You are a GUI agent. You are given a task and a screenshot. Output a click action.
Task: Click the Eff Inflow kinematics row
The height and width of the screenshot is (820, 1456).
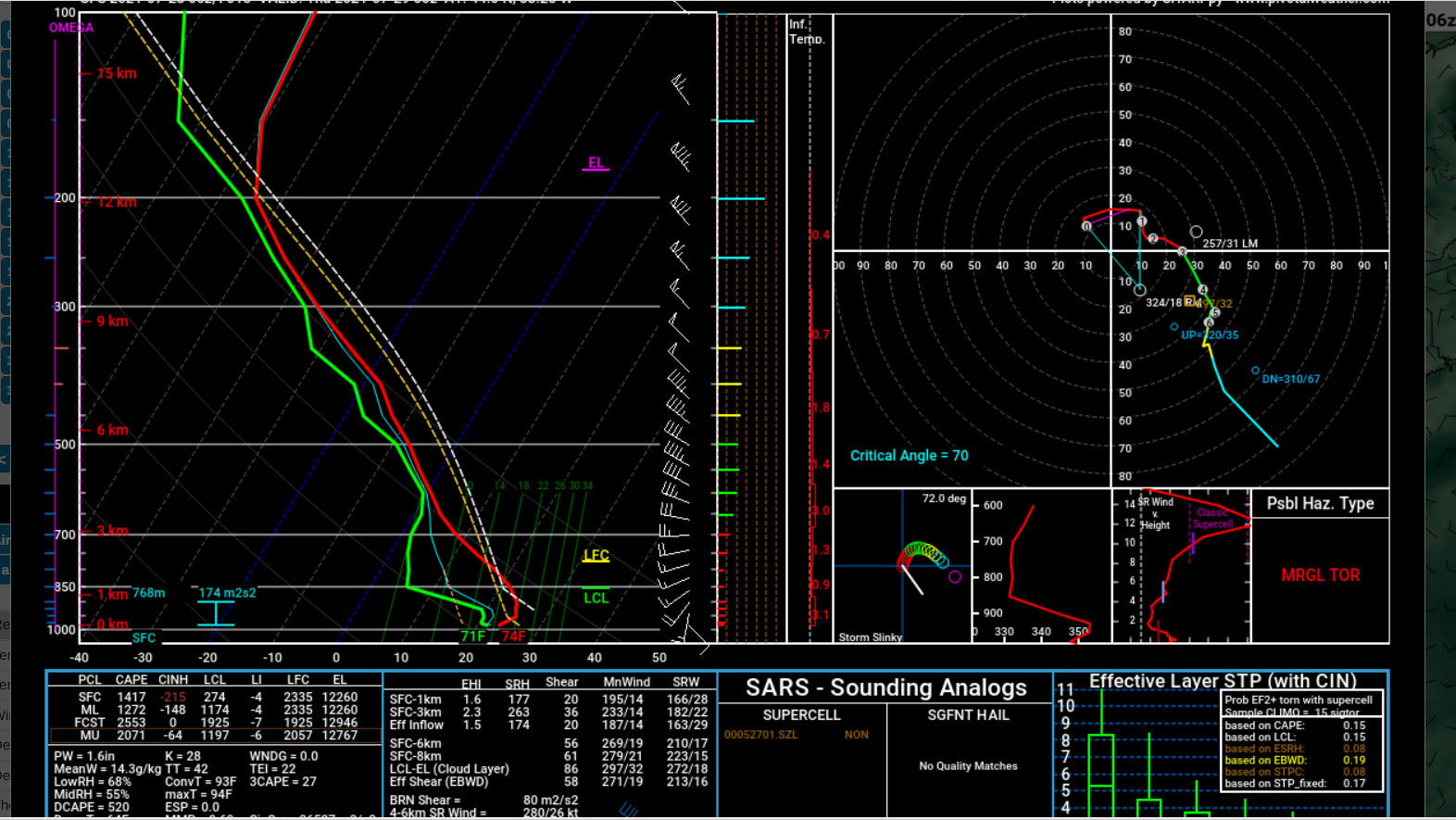point(548,725)
